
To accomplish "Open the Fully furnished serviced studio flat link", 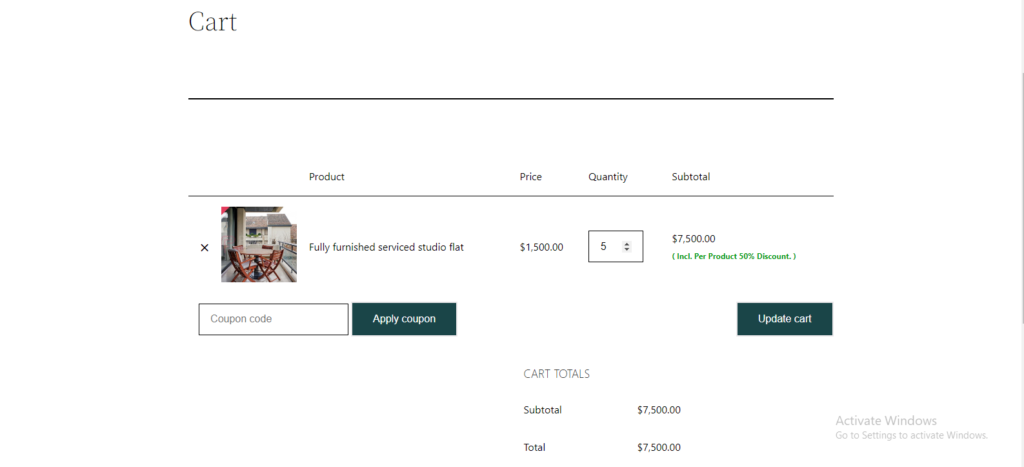I will (x=386, y=248).
